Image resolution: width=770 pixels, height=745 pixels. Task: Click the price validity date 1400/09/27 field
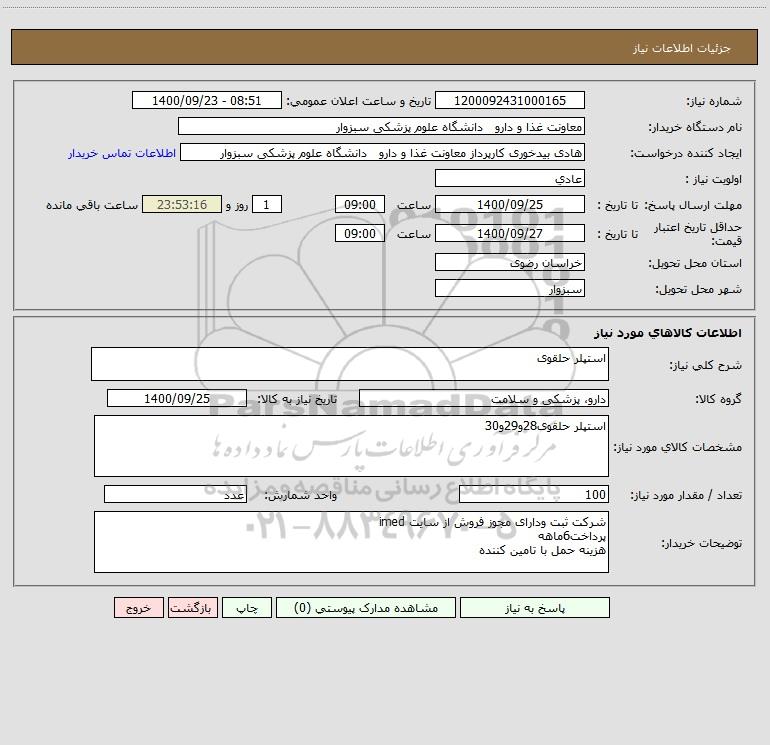point(510,233)
